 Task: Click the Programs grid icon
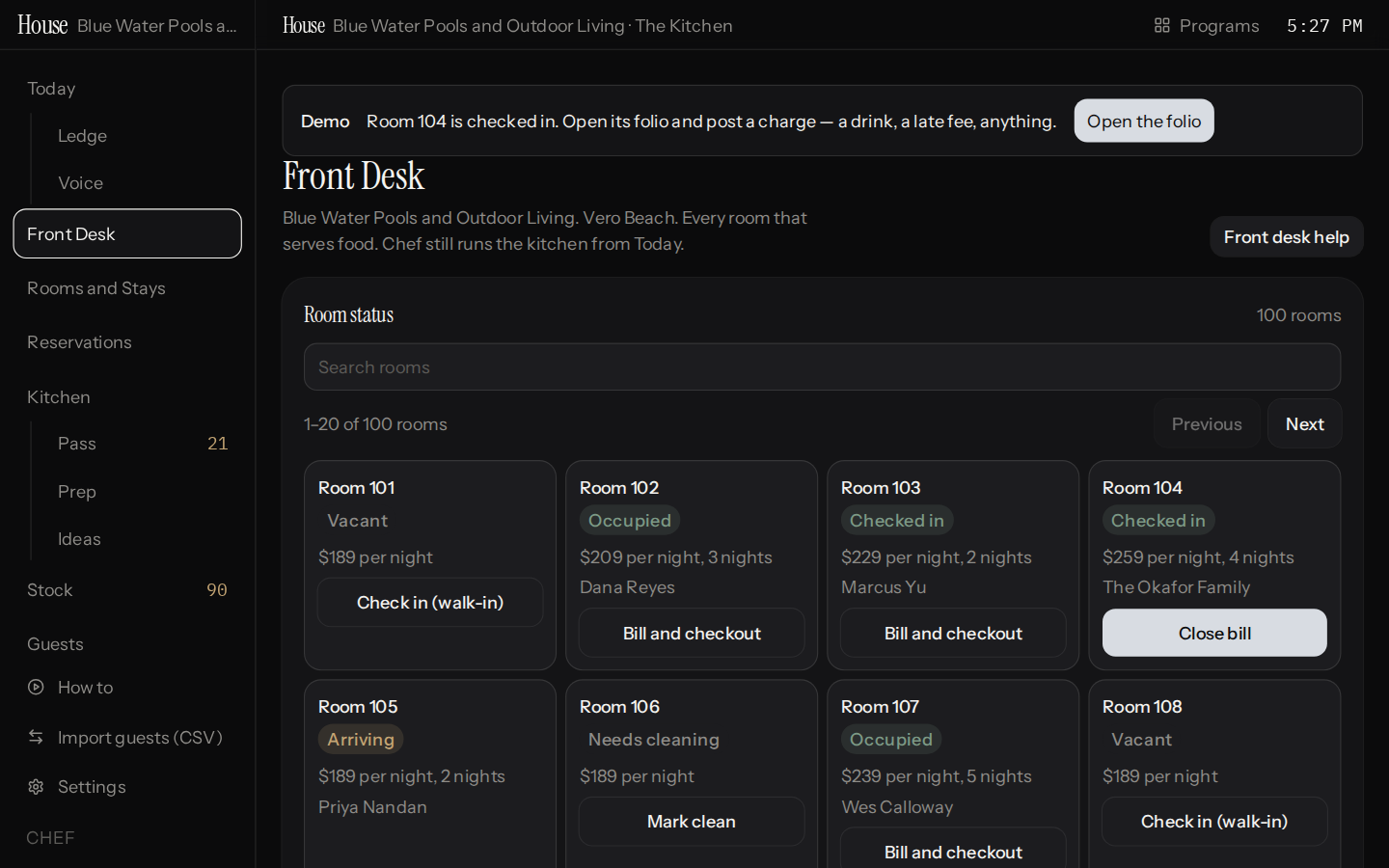coord(1161,26)
